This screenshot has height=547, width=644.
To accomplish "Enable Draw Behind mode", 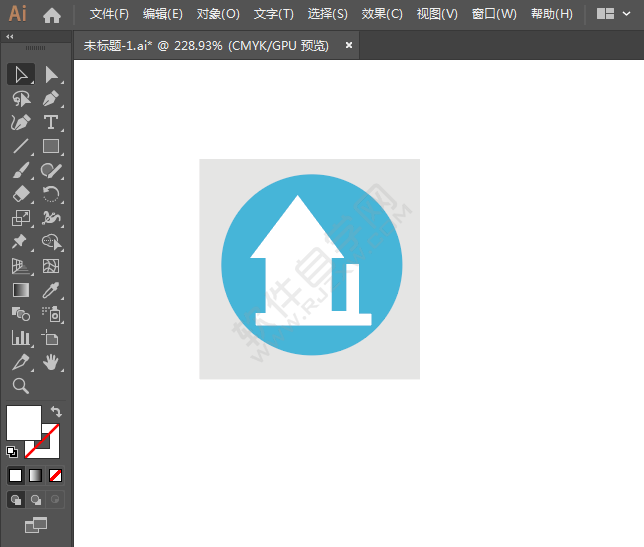I will pos(36,500).
